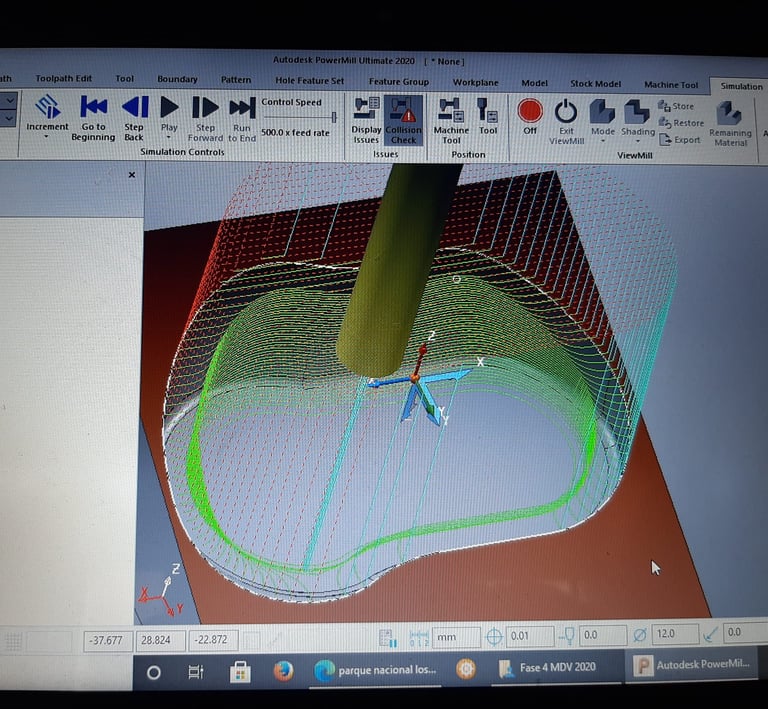Click the workplane axis triad in viewport

coord(417,379)
